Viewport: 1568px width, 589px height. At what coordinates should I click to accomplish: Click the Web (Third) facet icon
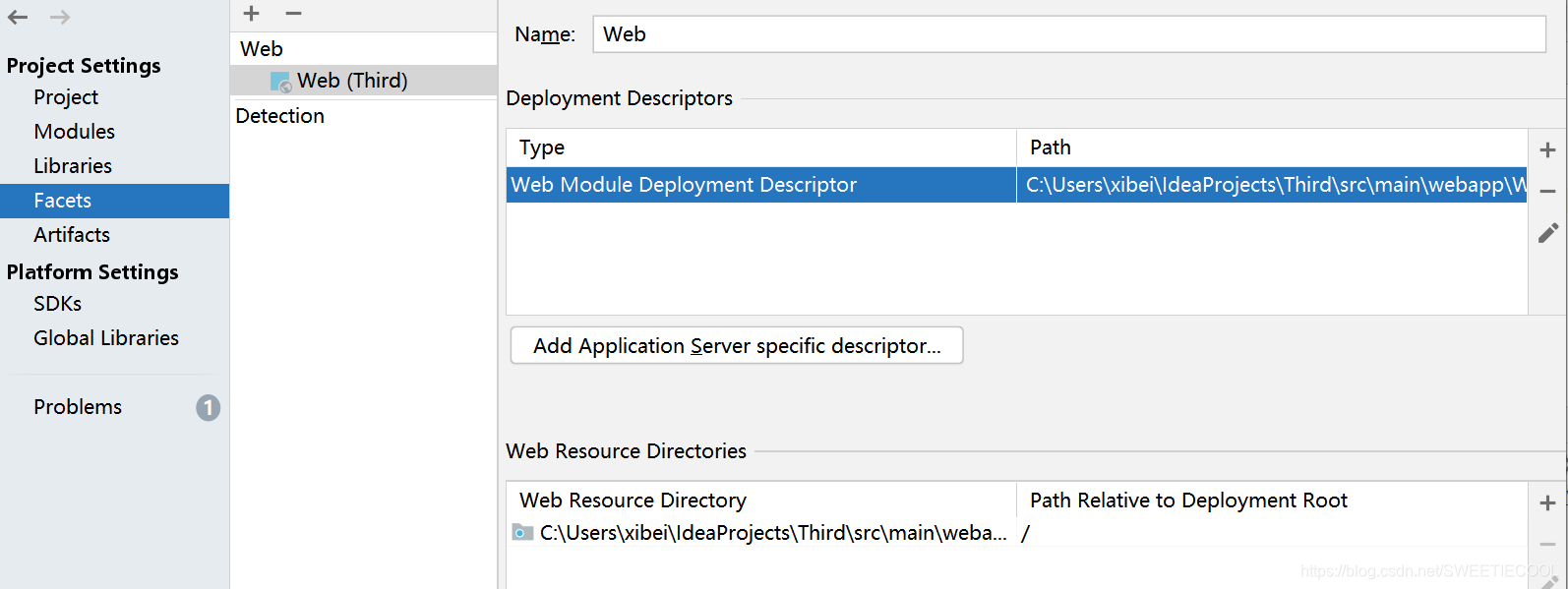point(280,82)
